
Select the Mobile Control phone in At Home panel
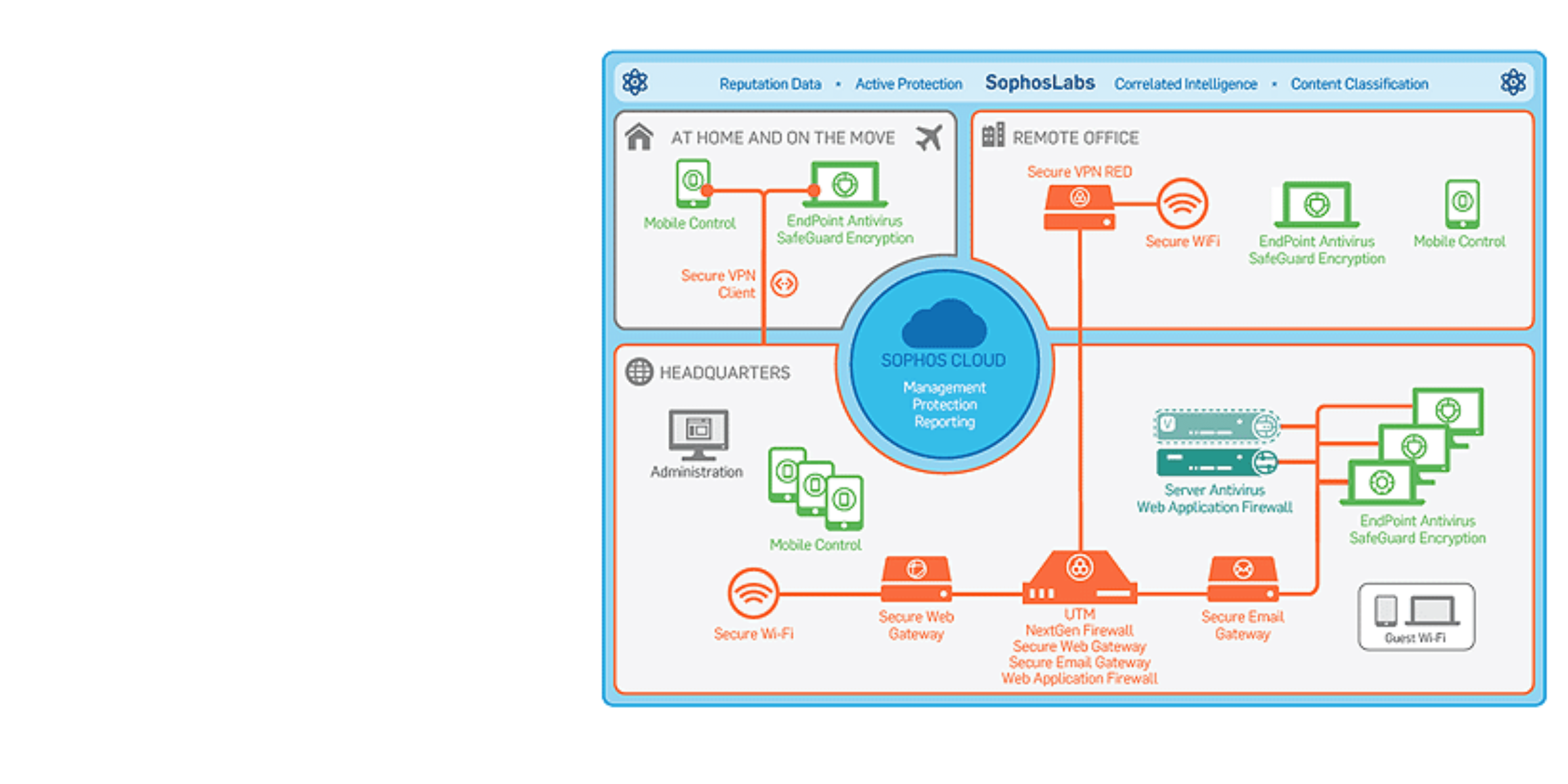pos(693,183)
